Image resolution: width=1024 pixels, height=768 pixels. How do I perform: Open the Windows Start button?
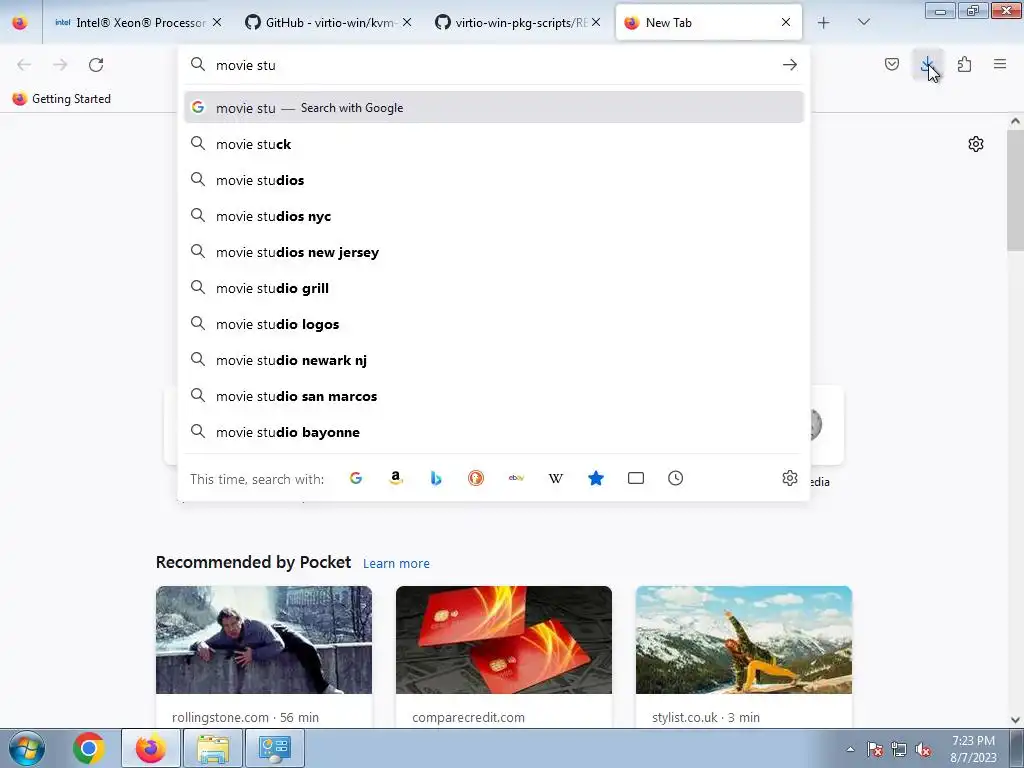coord(26,748)
